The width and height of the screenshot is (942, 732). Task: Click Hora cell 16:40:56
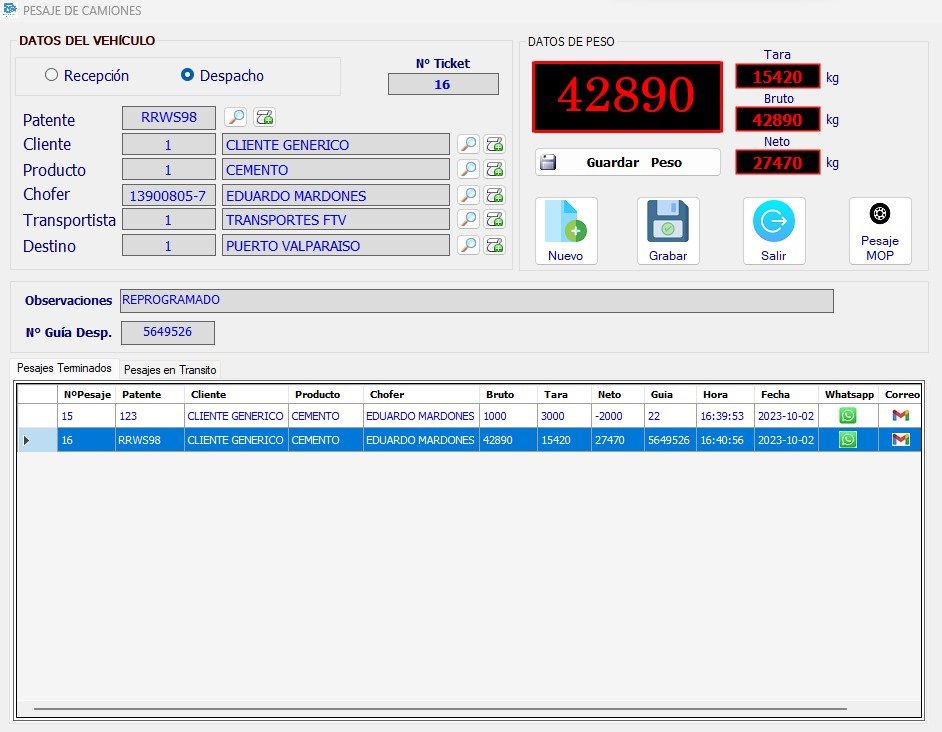tap(725, 440)
